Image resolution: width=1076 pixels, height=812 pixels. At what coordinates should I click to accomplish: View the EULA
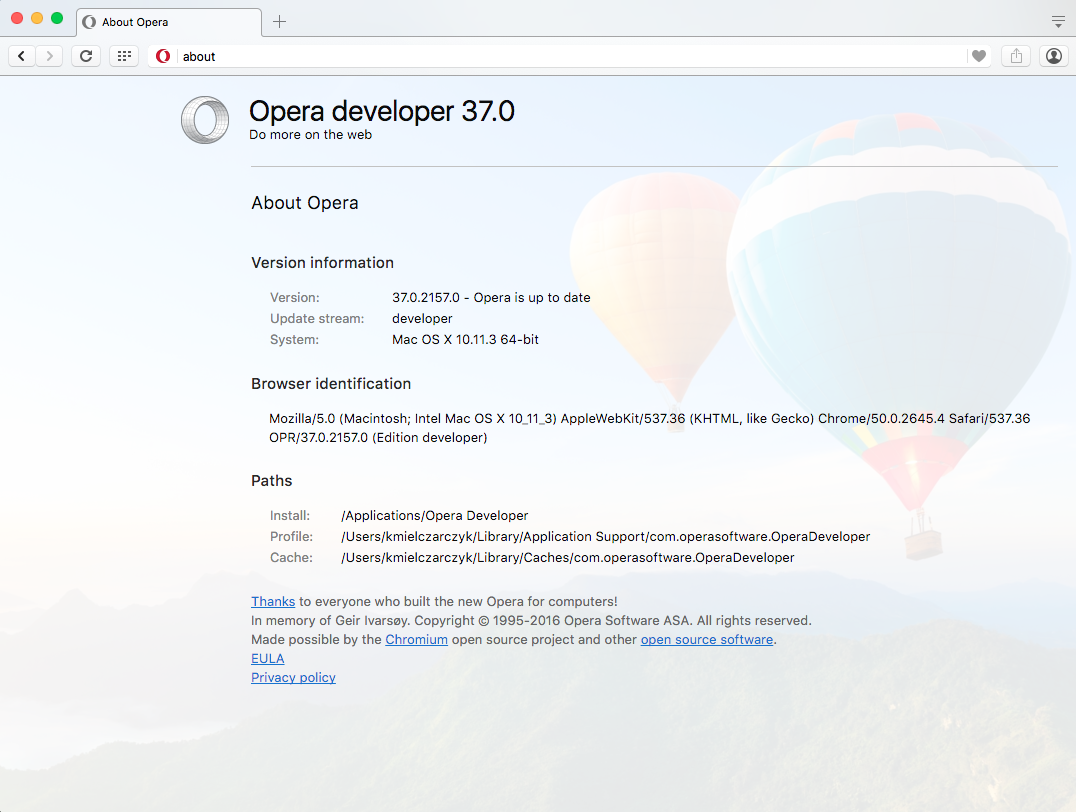point(267,658)
